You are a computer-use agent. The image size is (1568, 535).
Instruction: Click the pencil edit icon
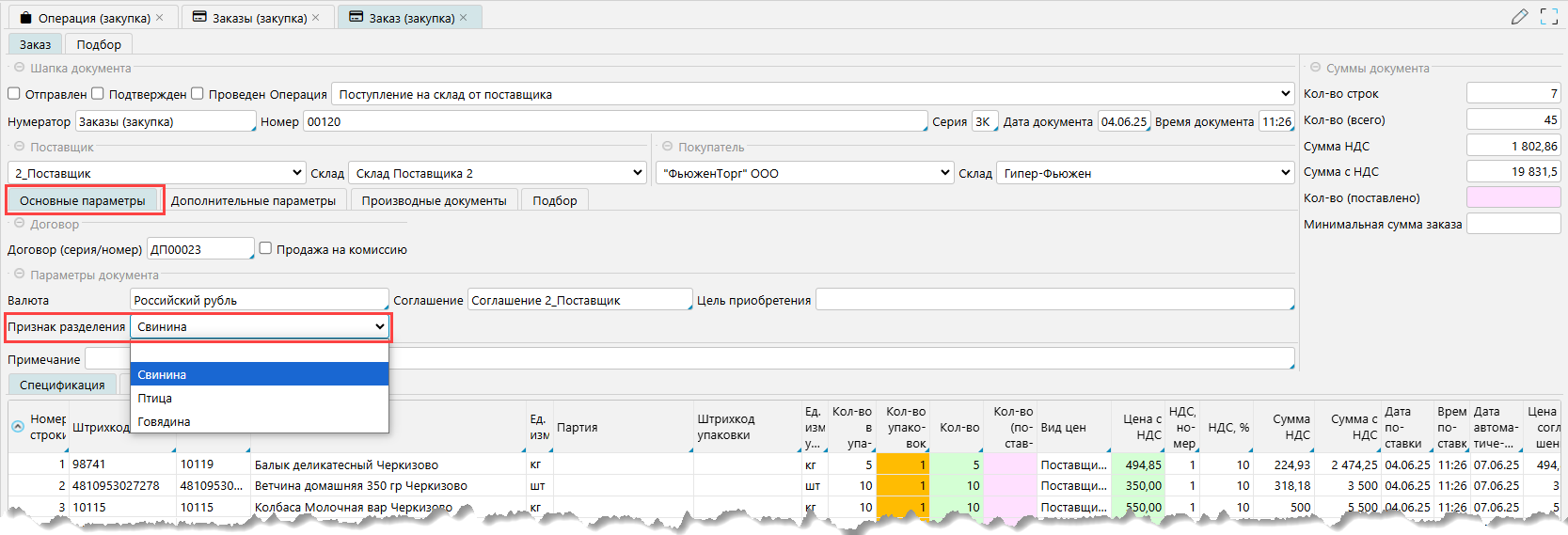[x=1519, y=17]
